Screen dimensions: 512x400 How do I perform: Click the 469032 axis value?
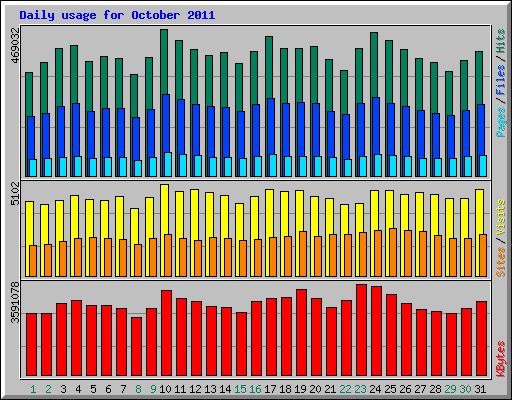(15, 45)
